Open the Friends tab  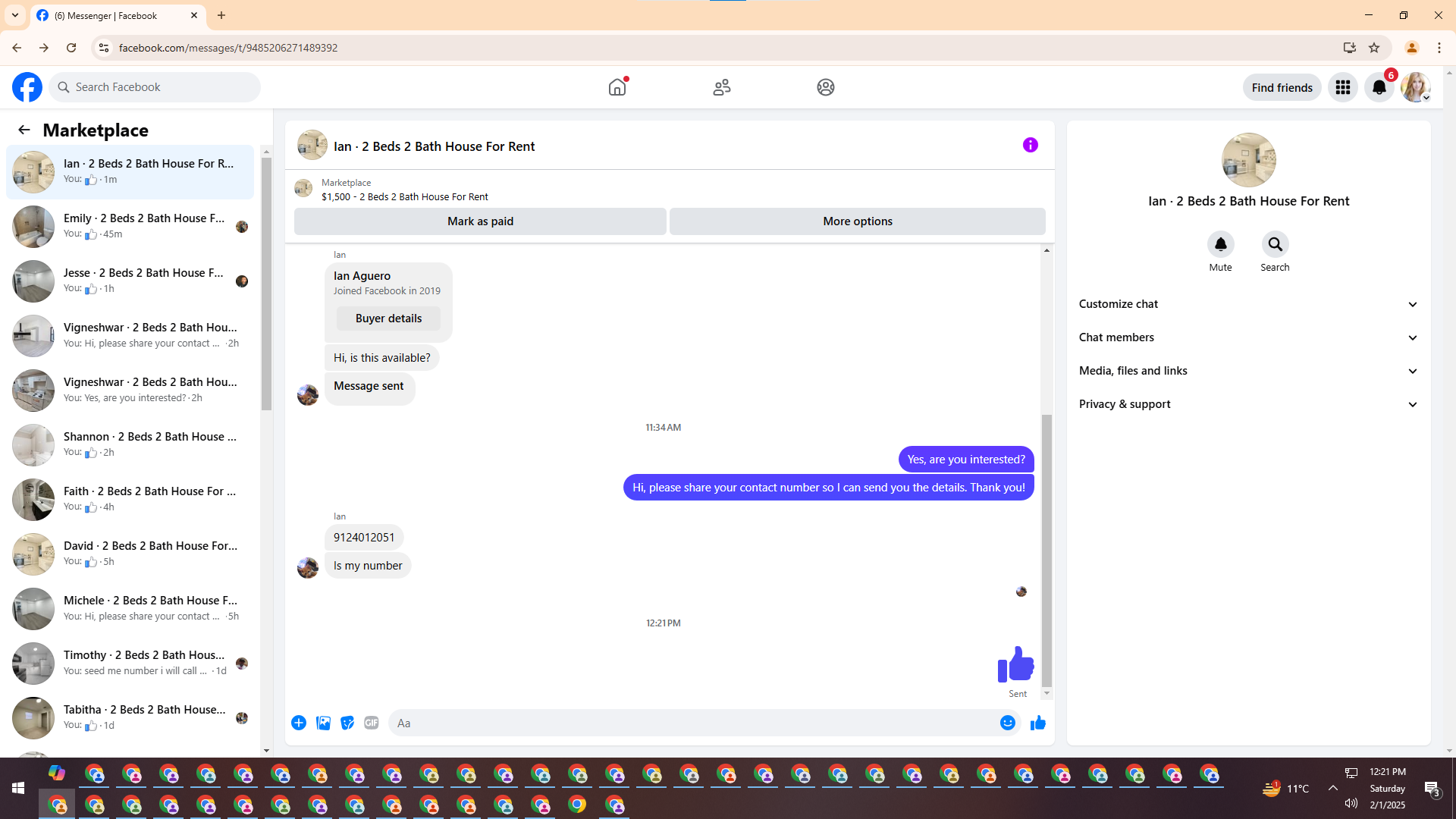pyautogui.click(x=721, y=87)
